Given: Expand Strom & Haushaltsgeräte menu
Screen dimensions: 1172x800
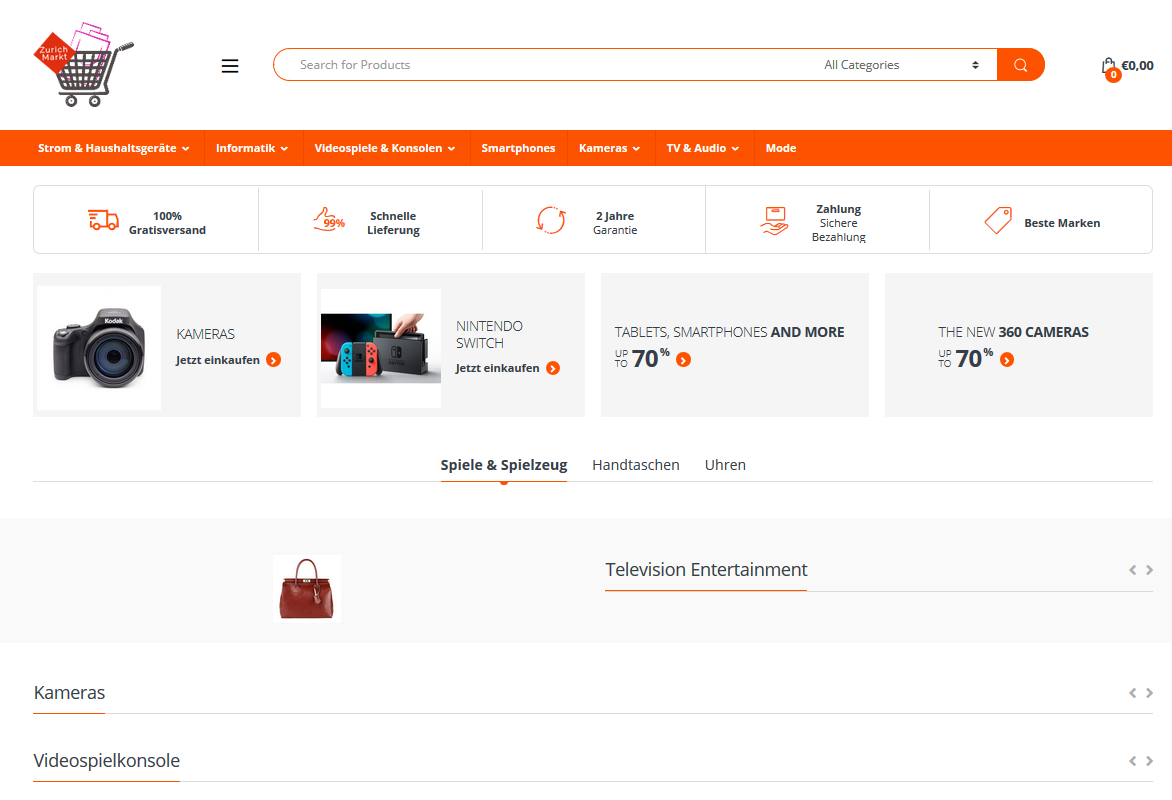Looking at the screenshot, I should (x=114, y=148).
